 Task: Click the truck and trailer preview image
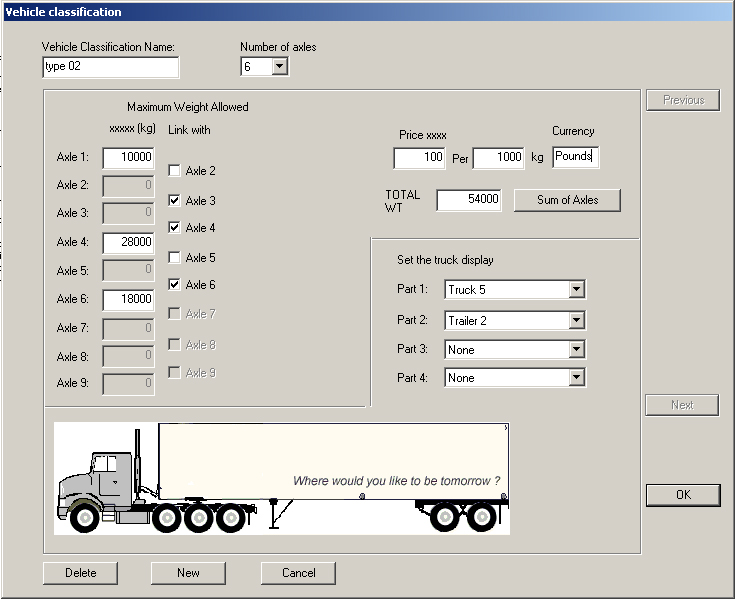click(x=282, y=479)
